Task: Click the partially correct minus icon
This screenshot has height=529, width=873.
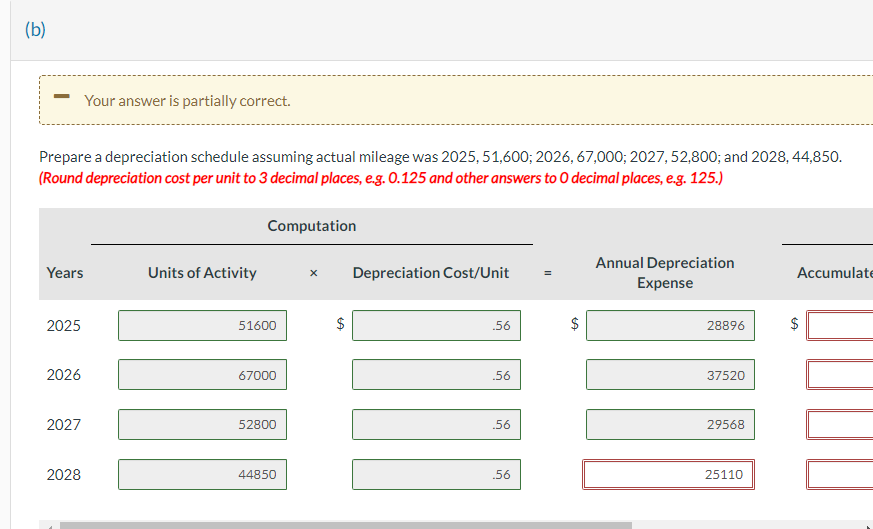Action: coord(61,96)
